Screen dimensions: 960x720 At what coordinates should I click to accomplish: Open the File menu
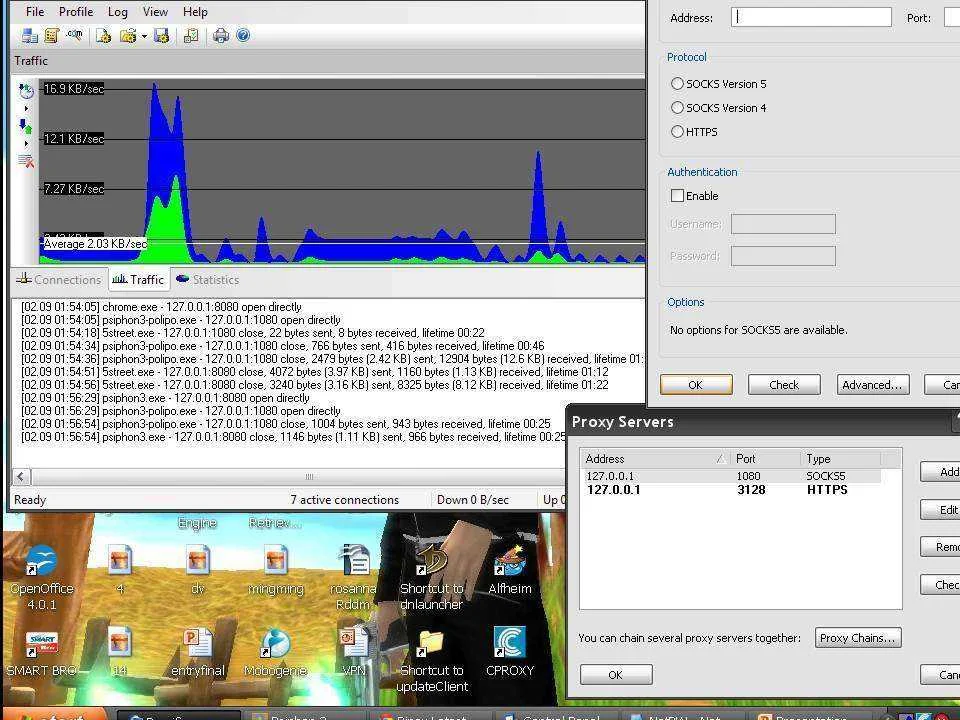[x=34, y=12]
